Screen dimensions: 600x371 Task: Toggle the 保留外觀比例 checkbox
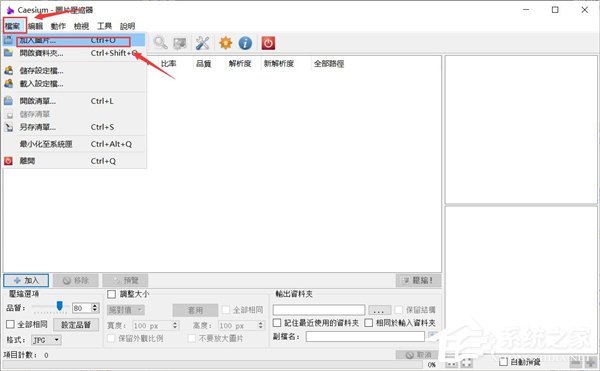(111, 338)
